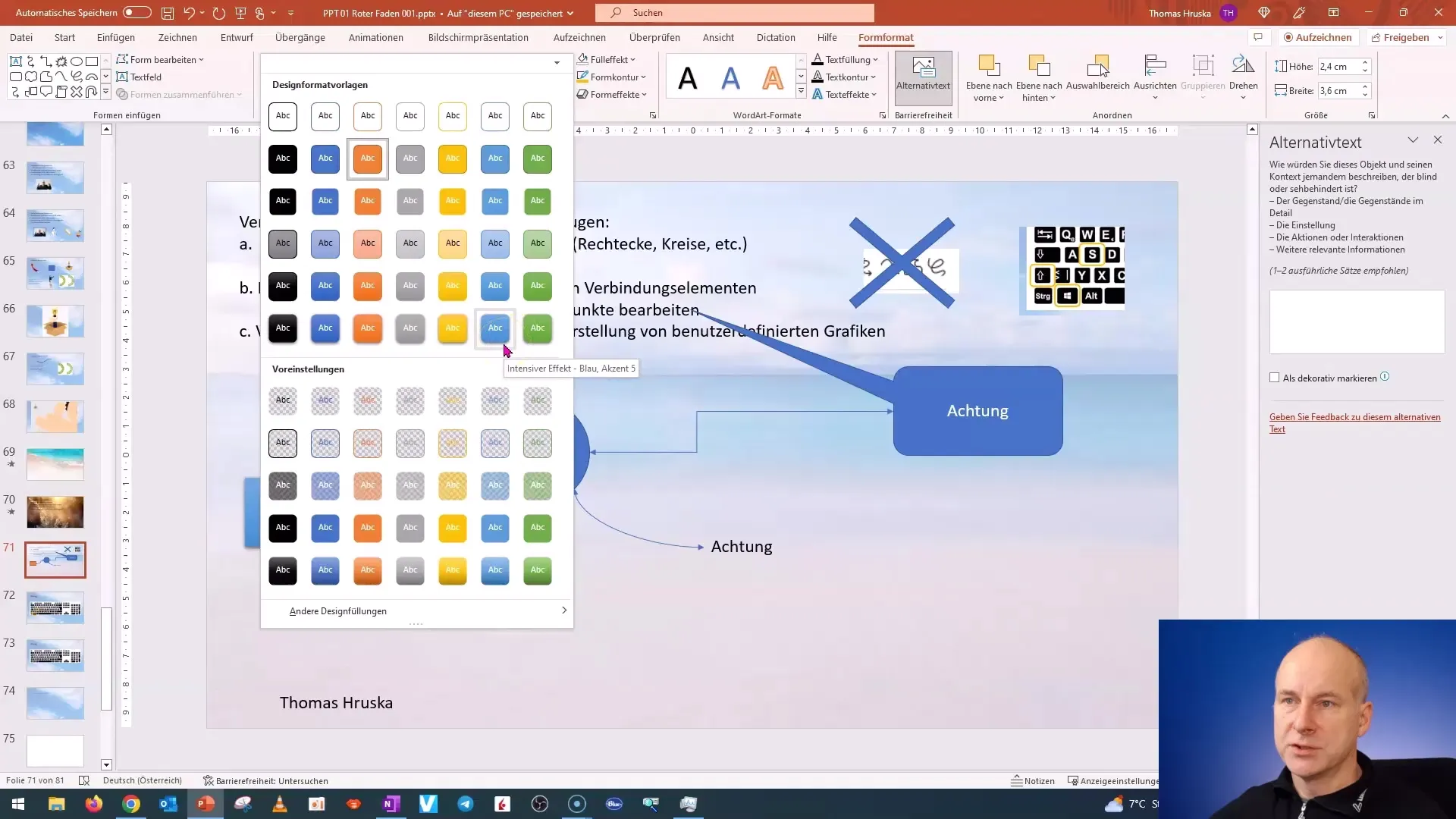Choose black Abc style in bottom preset row
1456x819 pixels.
283,570
